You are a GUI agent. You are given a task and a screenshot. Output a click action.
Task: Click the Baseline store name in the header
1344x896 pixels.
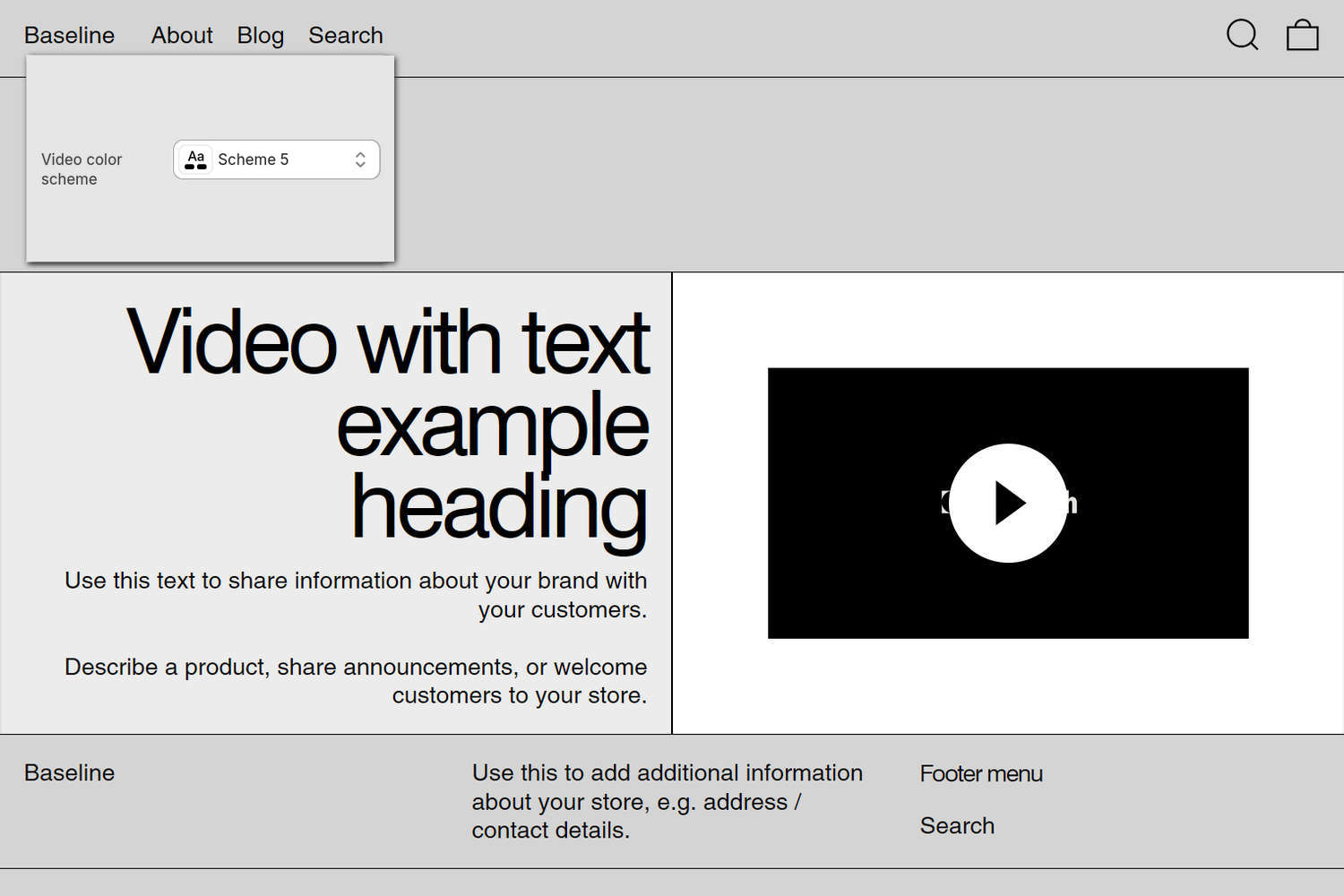(69, 35)
